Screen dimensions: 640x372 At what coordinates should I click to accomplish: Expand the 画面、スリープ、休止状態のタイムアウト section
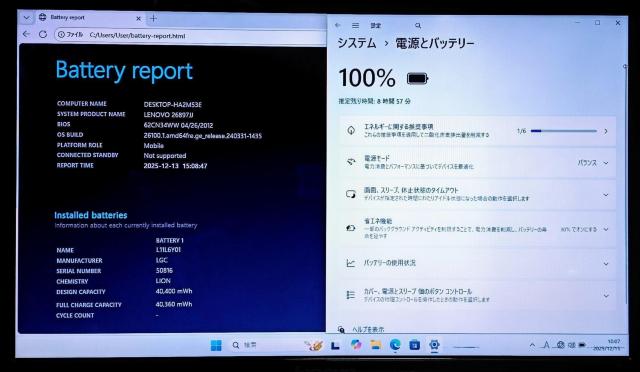pyautogui.click(x=477, y=194)
